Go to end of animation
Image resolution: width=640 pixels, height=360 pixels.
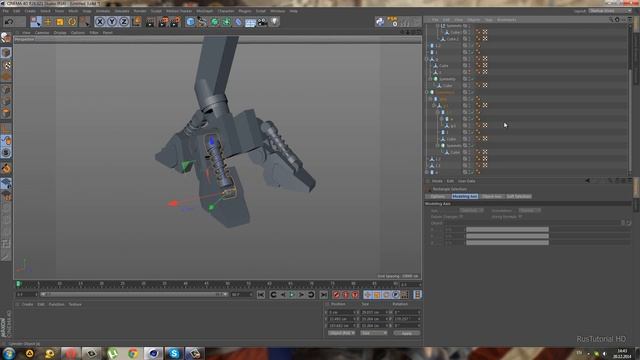[324, 295]
